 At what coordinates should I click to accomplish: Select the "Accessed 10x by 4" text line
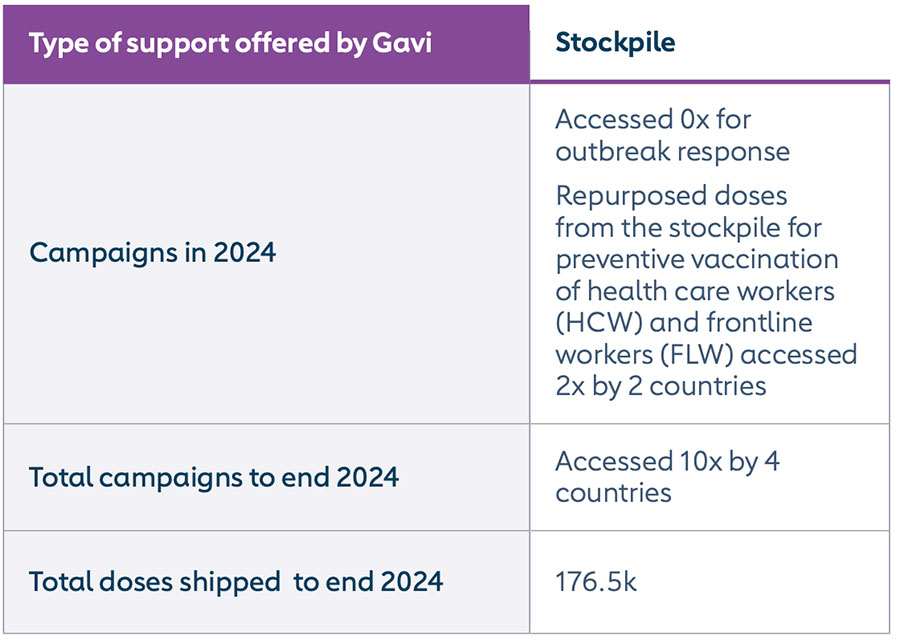667,461
